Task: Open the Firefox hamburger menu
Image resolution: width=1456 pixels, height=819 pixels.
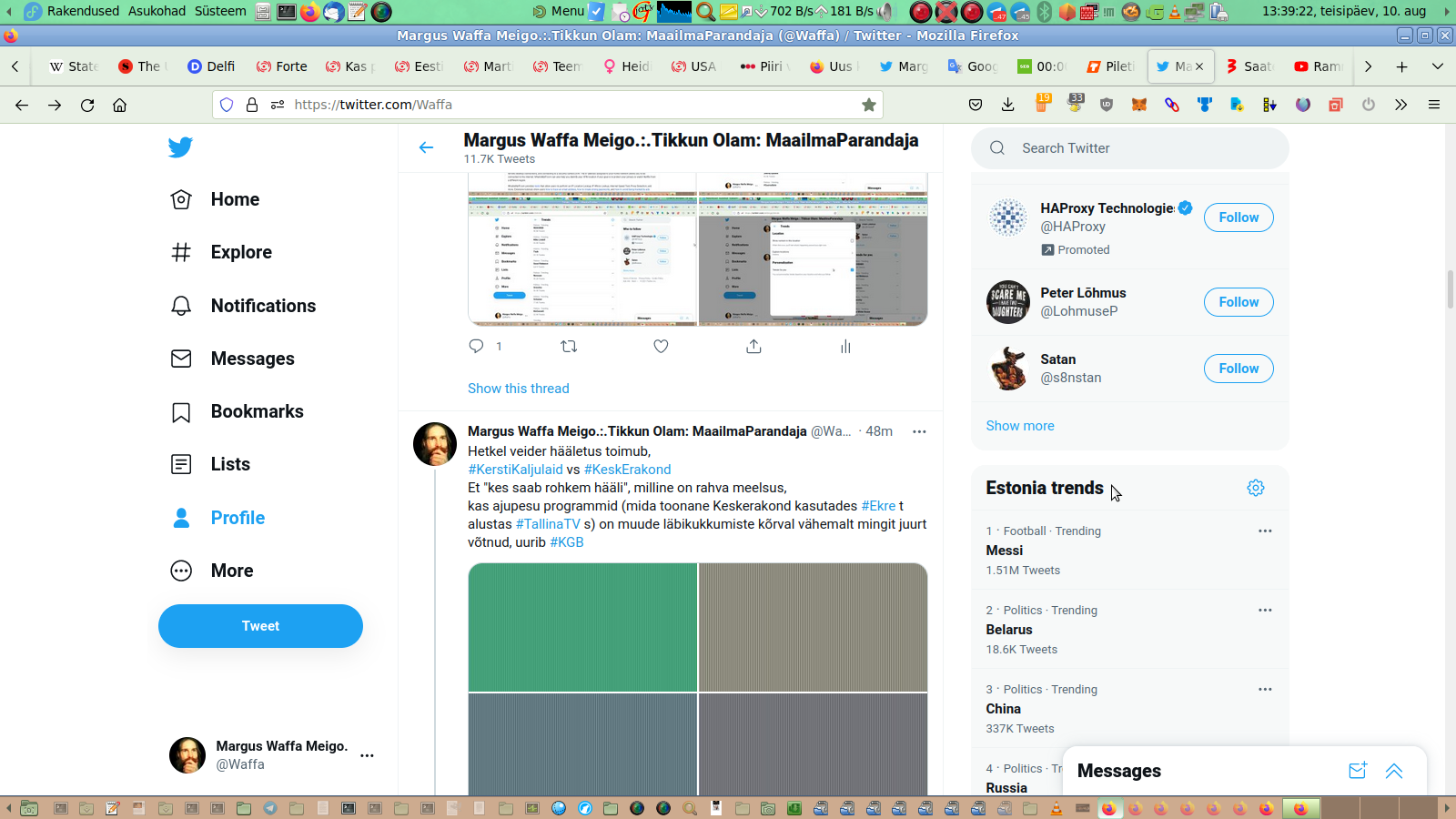Action: (x=1434, y=105)
